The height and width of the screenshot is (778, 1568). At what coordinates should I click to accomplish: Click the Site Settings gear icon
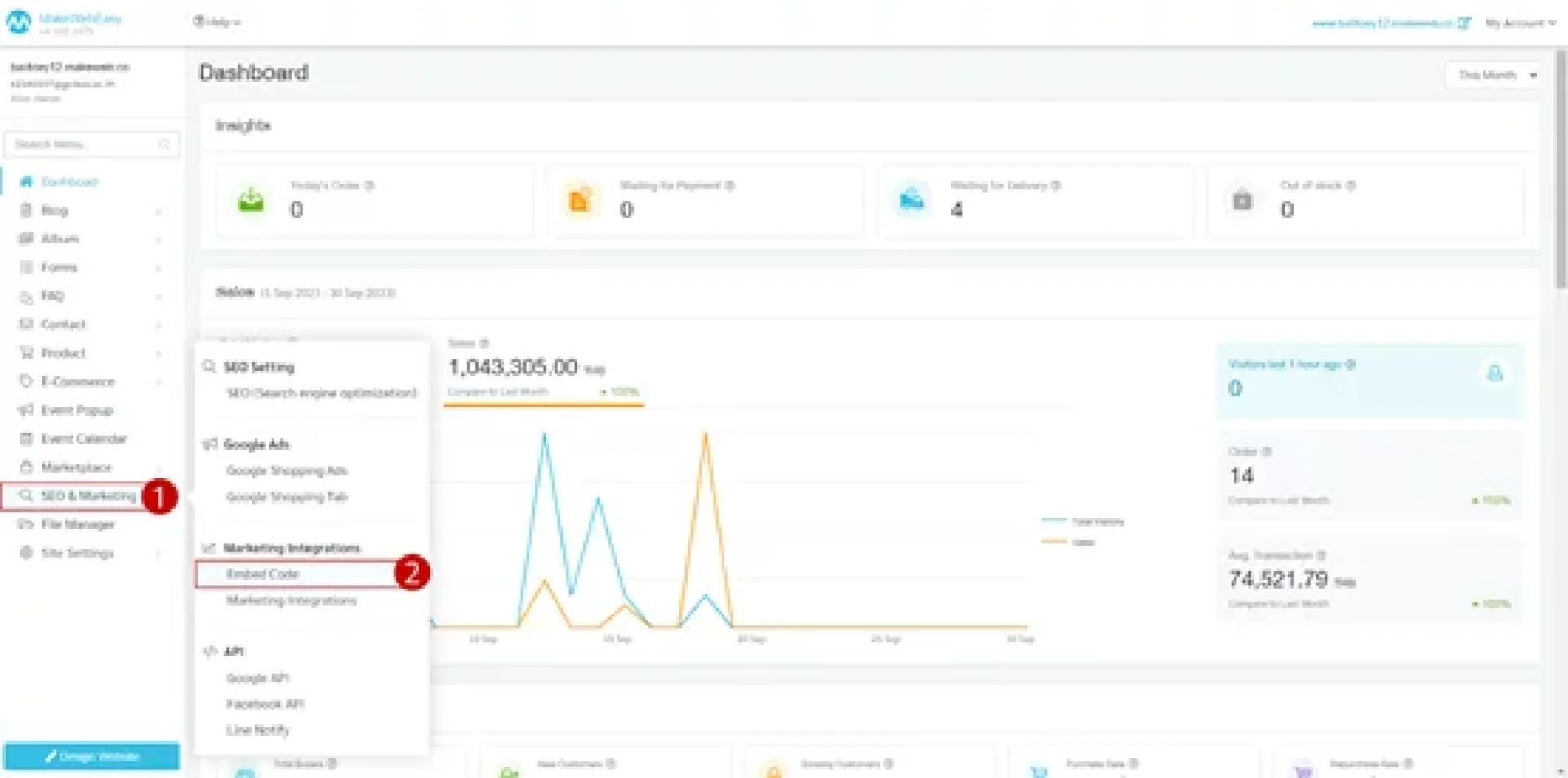(x=26, y=553)
